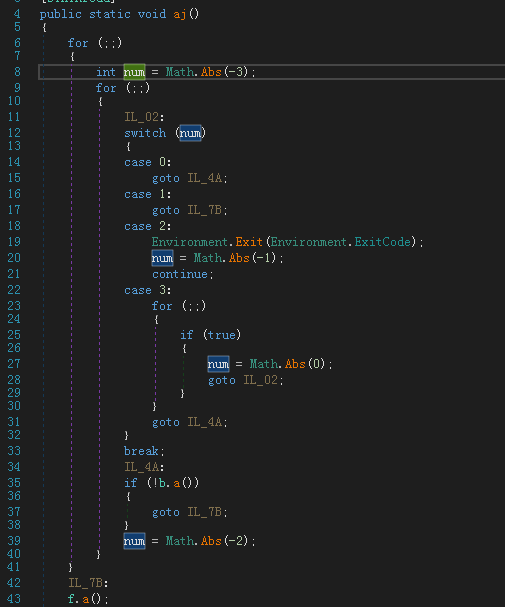Click the label "IL_02:" on line 11
Viewport: 505px width, 607px height.
(144, 117)
